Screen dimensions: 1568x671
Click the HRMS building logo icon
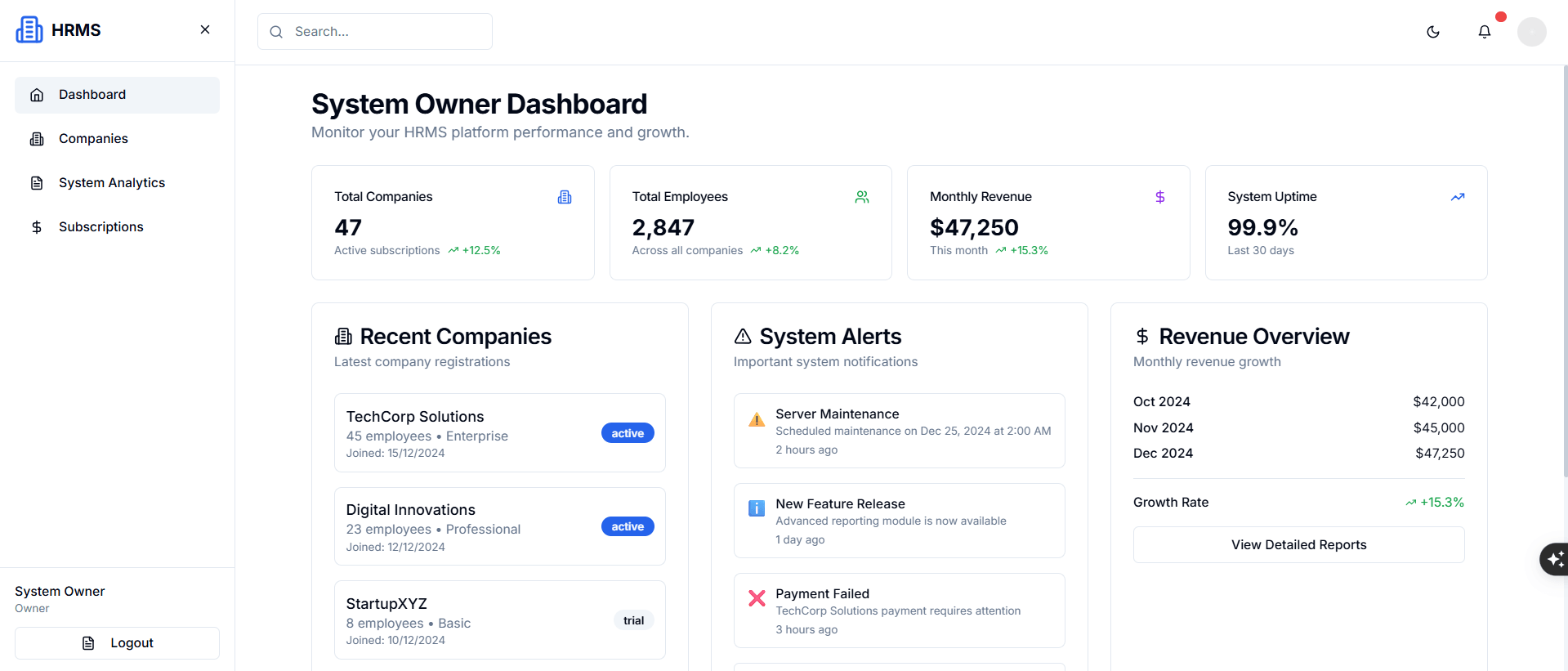point(29,30)
